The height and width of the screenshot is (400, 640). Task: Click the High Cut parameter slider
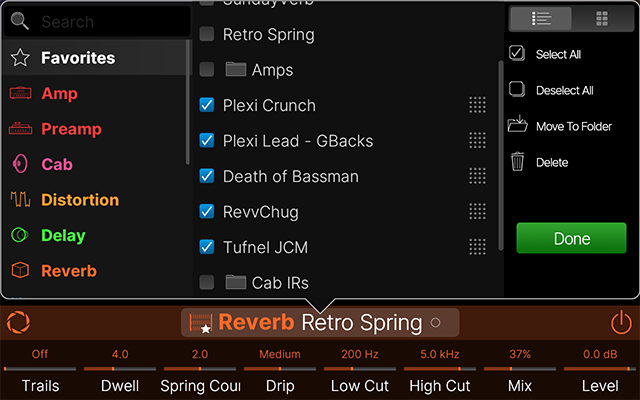point(440,369)
